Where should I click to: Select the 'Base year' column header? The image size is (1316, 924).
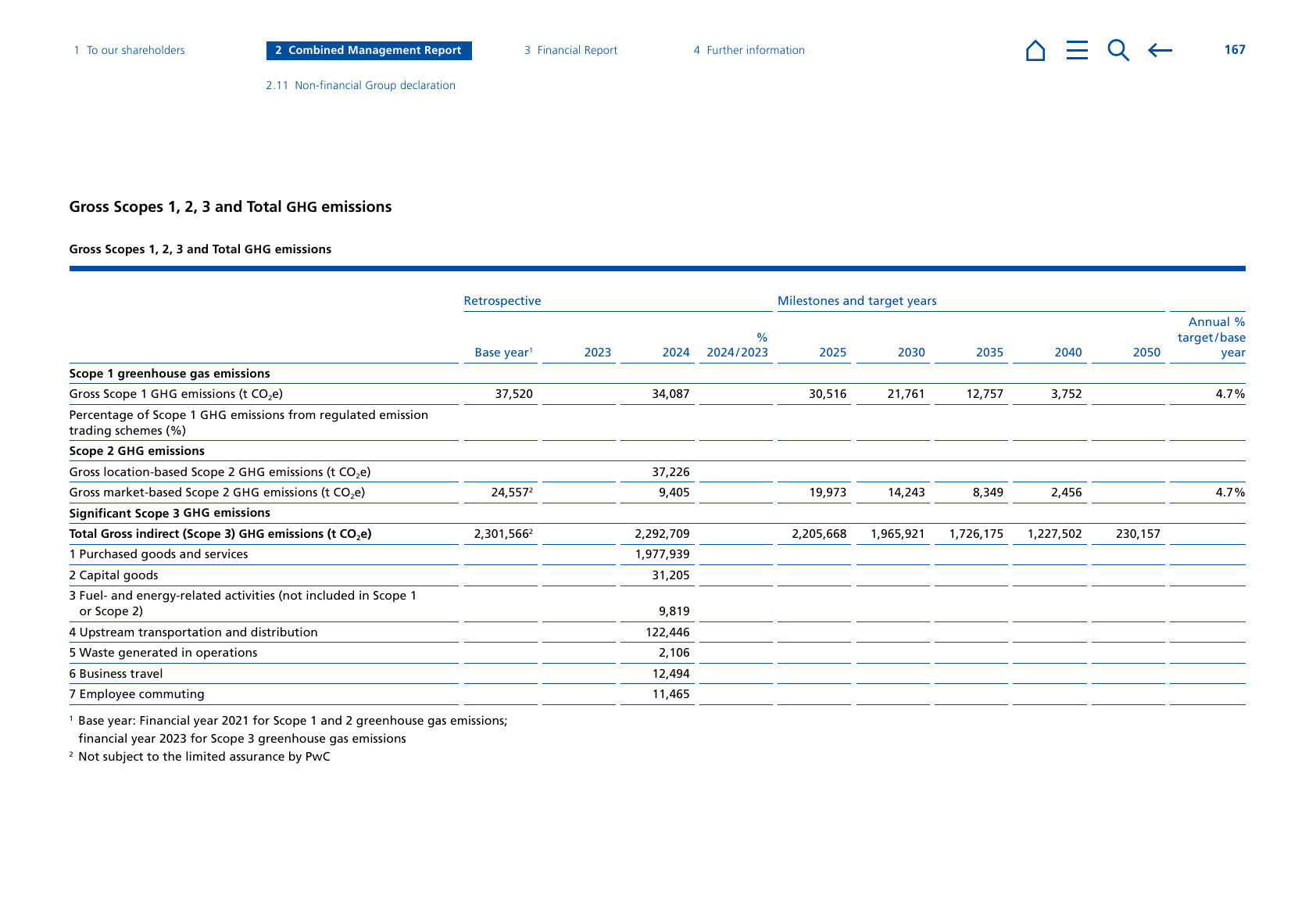point(504,353)
